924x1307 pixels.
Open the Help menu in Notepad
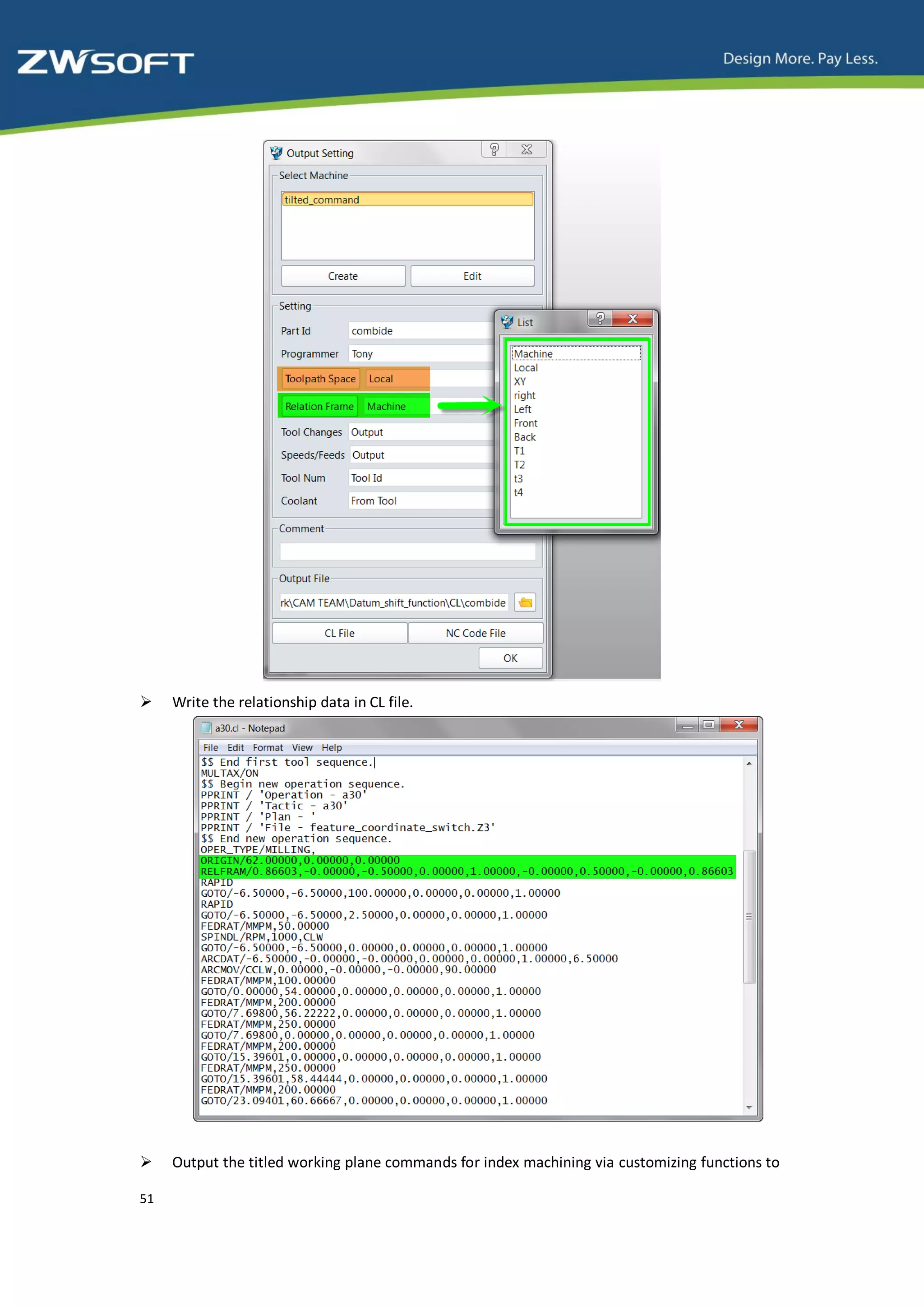[x=332, y=747]
